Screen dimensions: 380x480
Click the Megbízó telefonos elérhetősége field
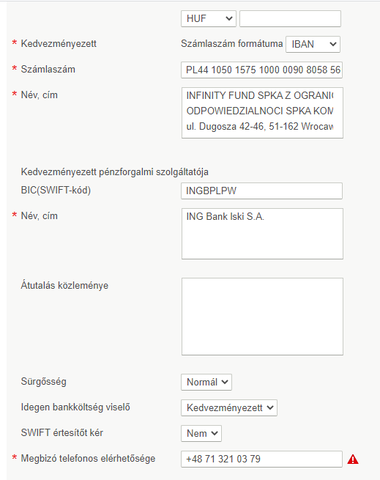pos(262,459)
